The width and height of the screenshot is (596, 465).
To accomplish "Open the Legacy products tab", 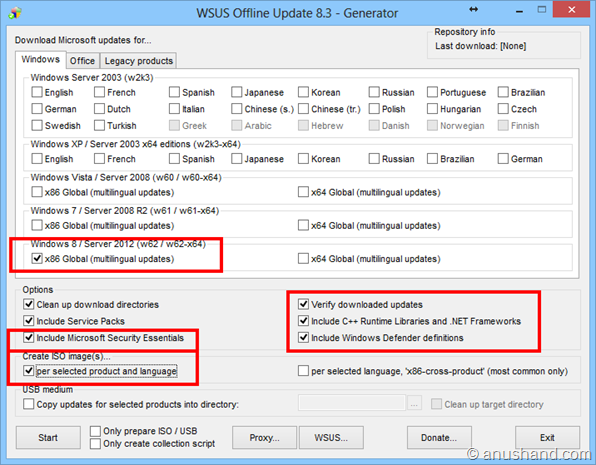I will coord(138,61).
